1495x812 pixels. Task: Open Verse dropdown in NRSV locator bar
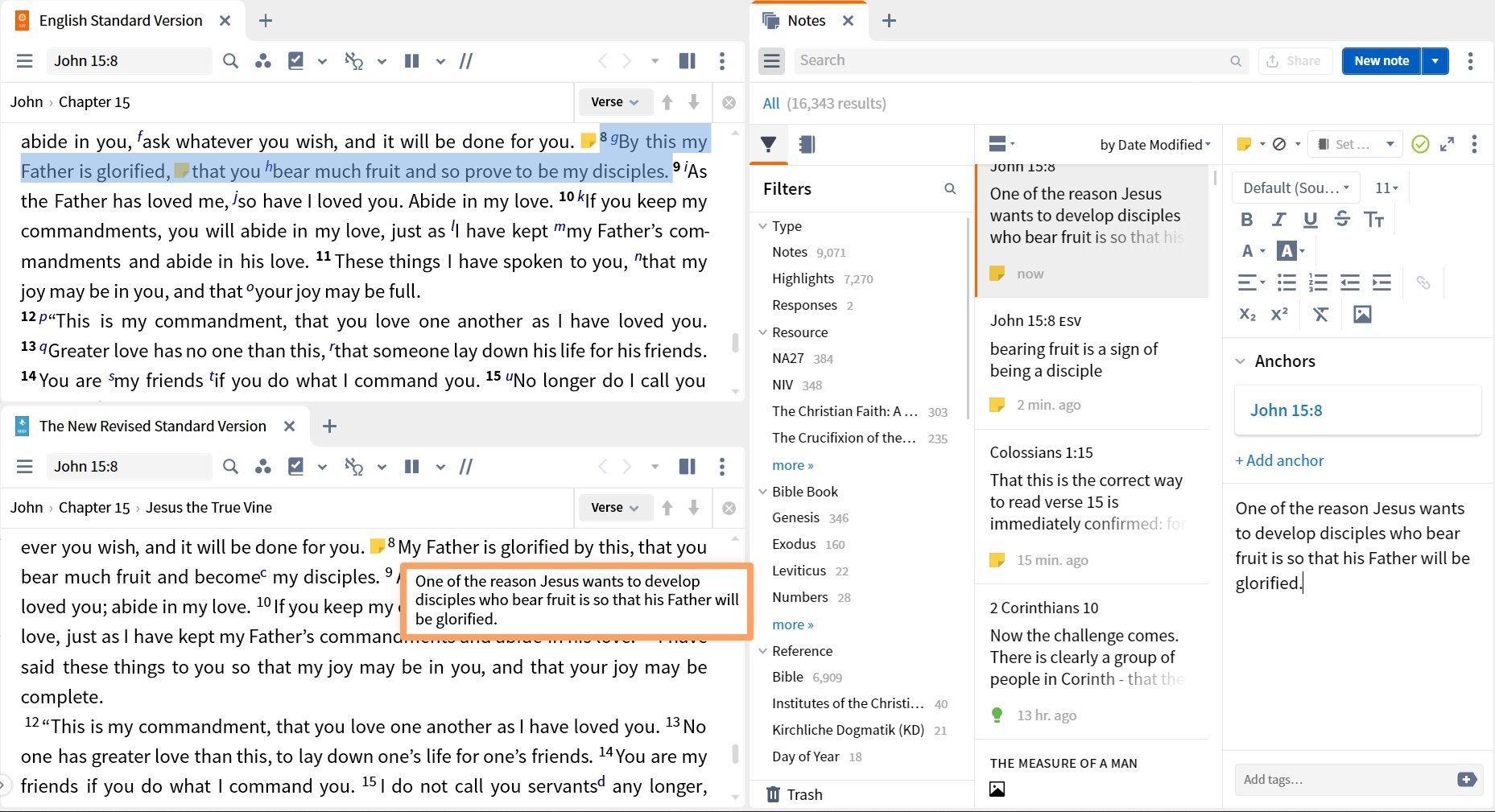(614, 508)
